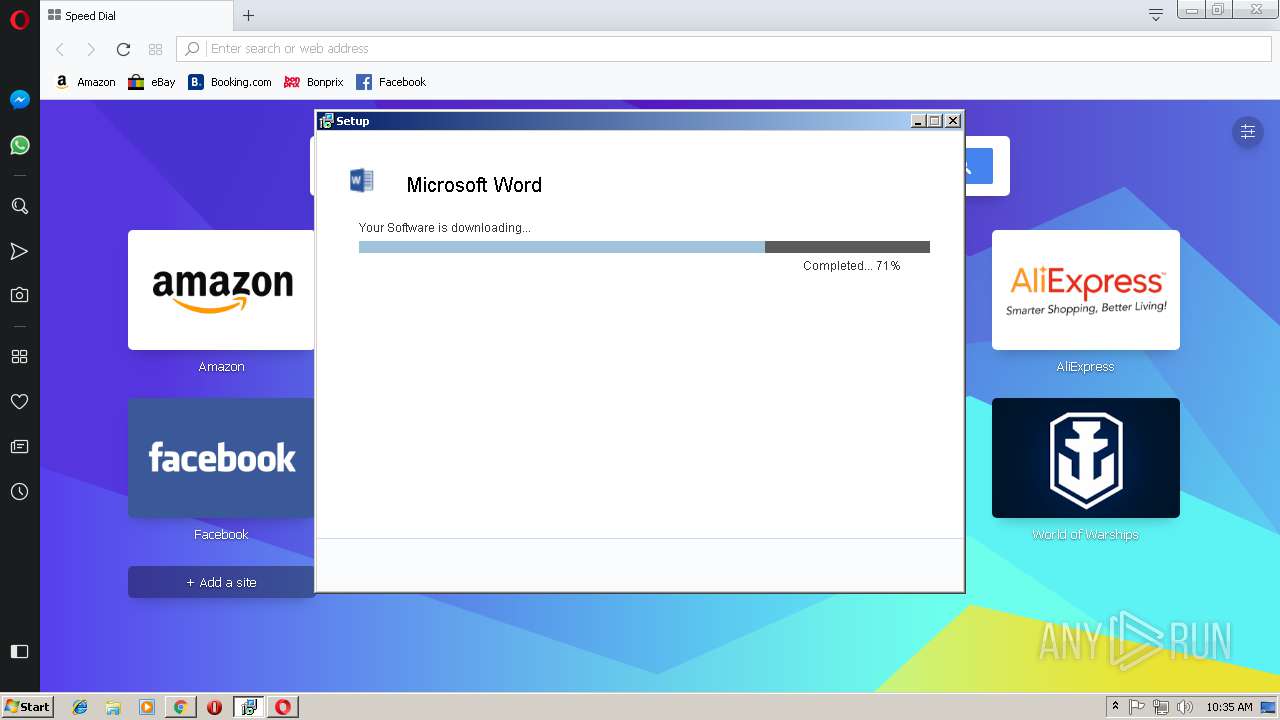Open the AliExpress speed dial tile
Screen dimensions: 1280x720
point(1086,290)
